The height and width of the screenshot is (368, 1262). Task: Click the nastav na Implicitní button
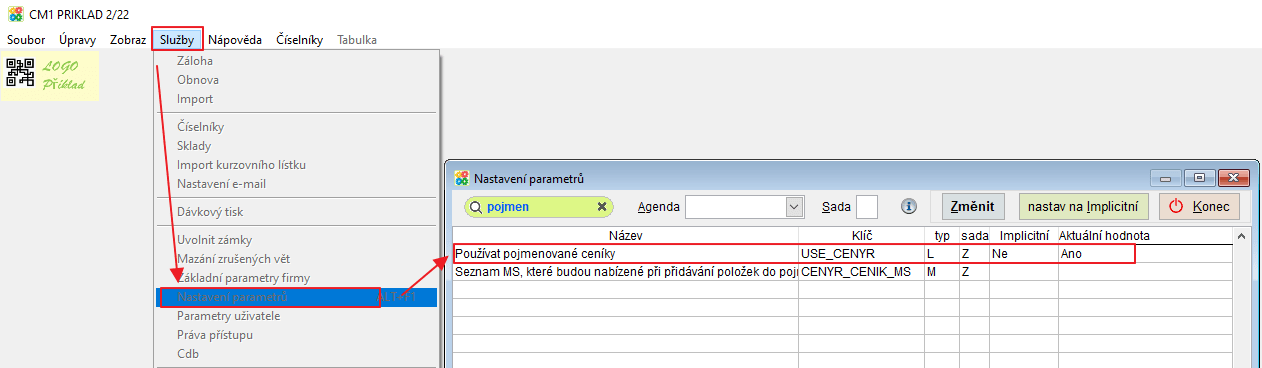point(1084,207)
